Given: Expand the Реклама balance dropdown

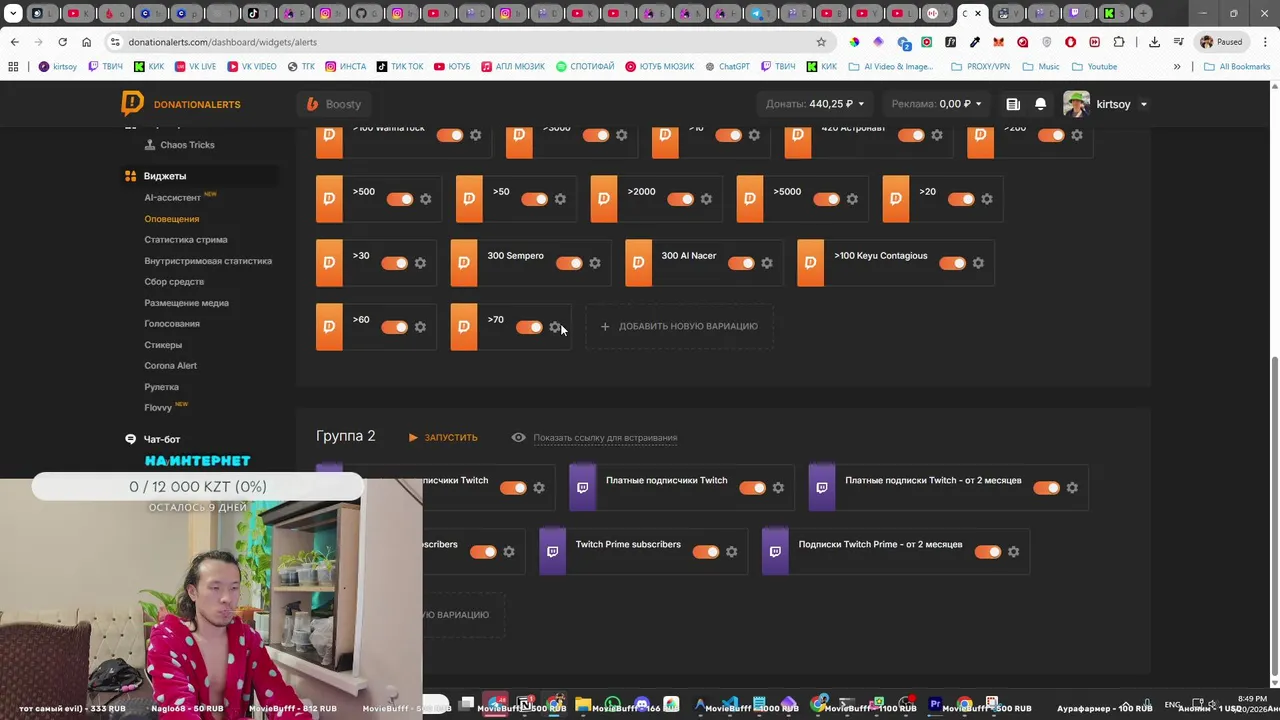Looking at the screenshot, I should tap(936, 104).
